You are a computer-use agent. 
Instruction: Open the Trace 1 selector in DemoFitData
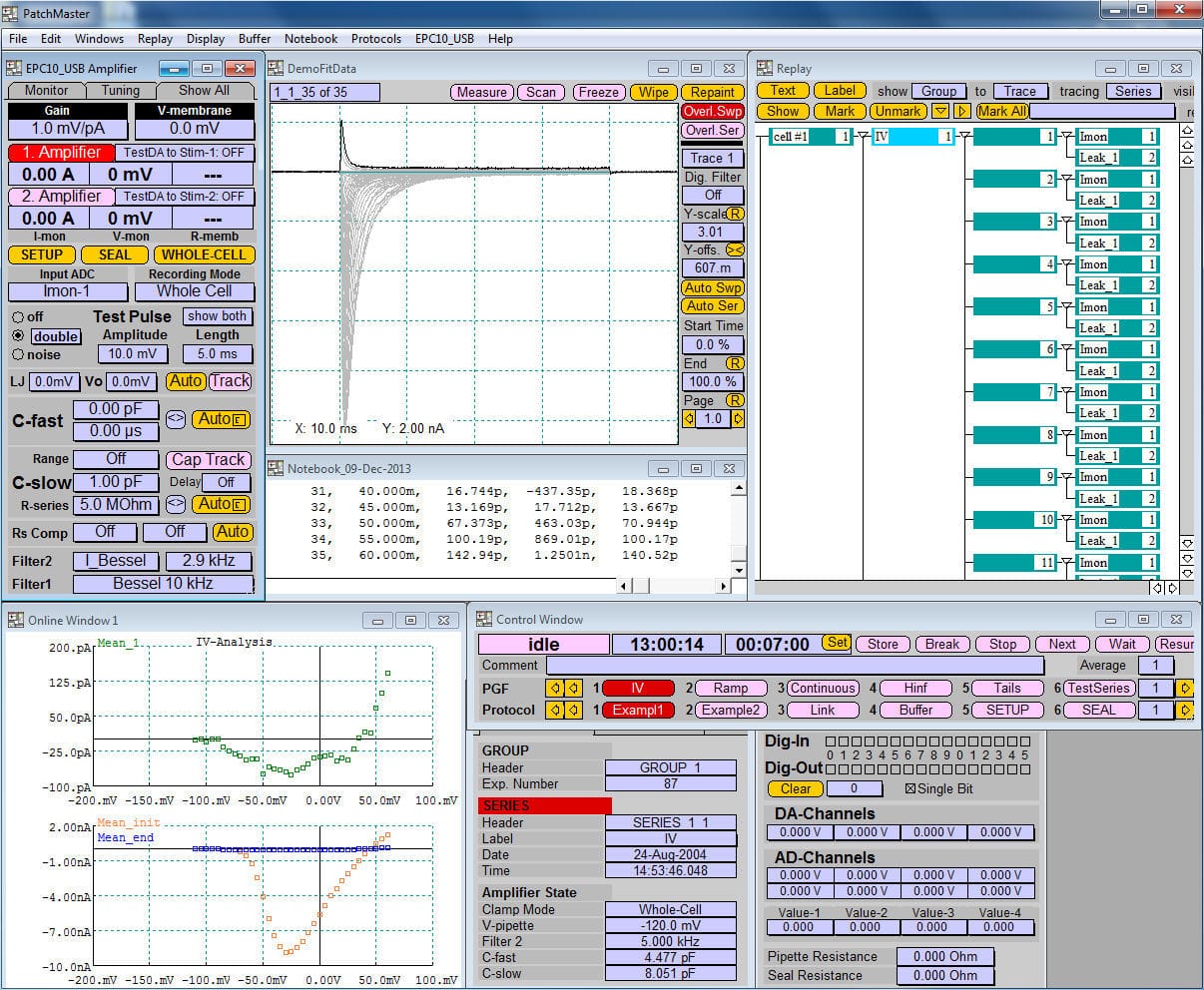[x=712, y=158]
